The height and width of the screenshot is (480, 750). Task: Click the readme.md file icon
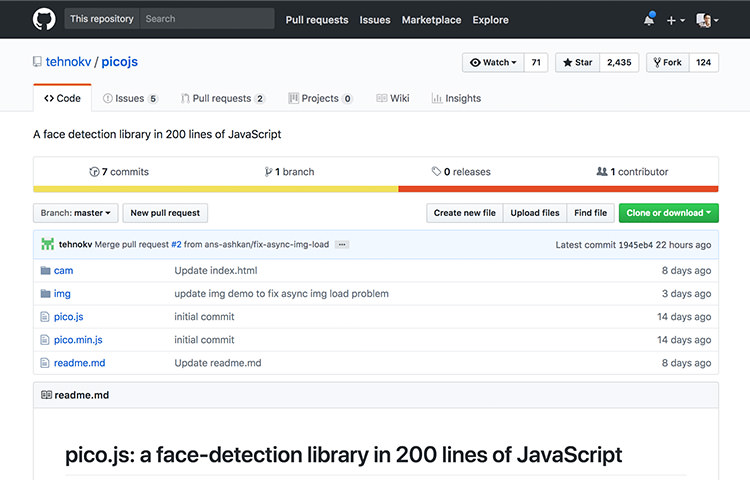(x=45, y=363)
